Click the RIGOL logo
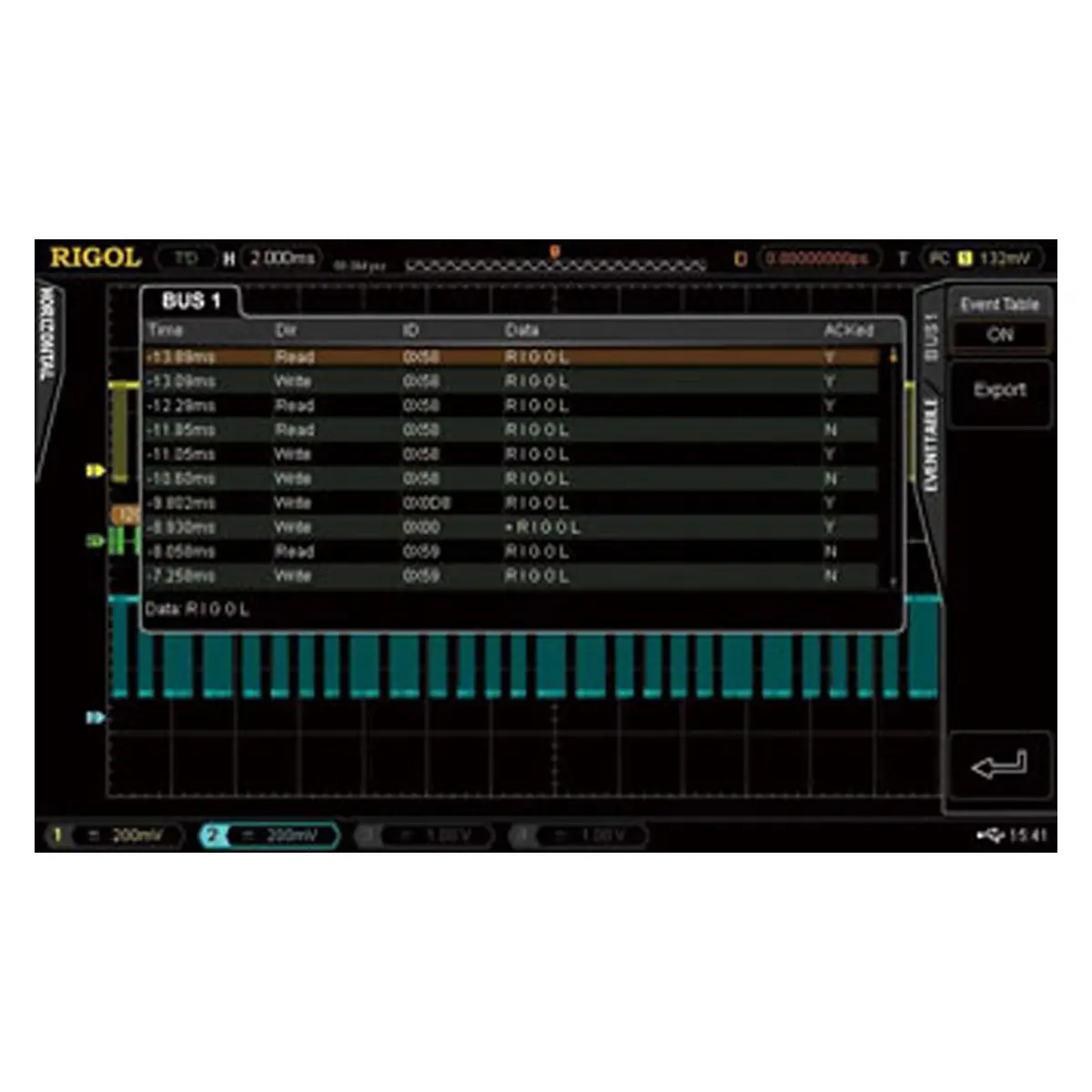Screen dimensions: 1092x1092 (x=96, y=258)
